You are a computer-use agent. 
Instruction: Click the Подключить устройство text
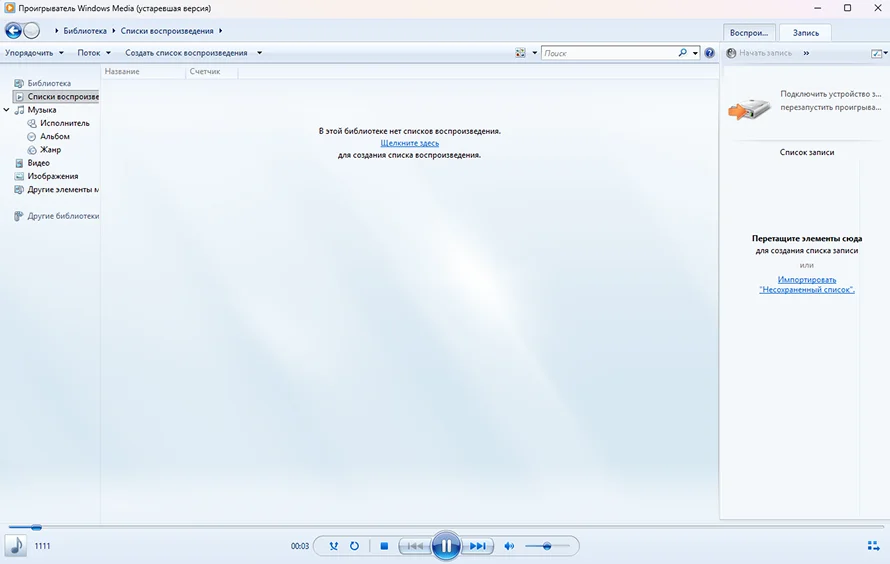830,94
